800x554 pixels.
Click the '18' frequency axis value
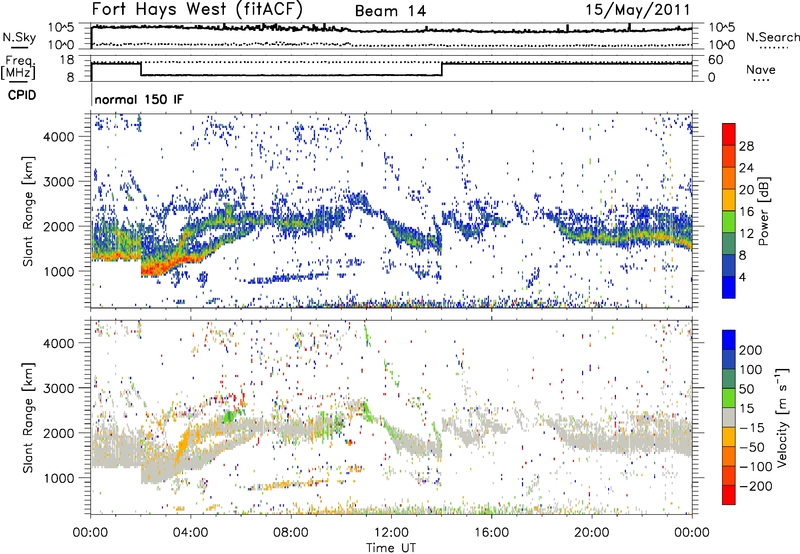click(67, 60)
